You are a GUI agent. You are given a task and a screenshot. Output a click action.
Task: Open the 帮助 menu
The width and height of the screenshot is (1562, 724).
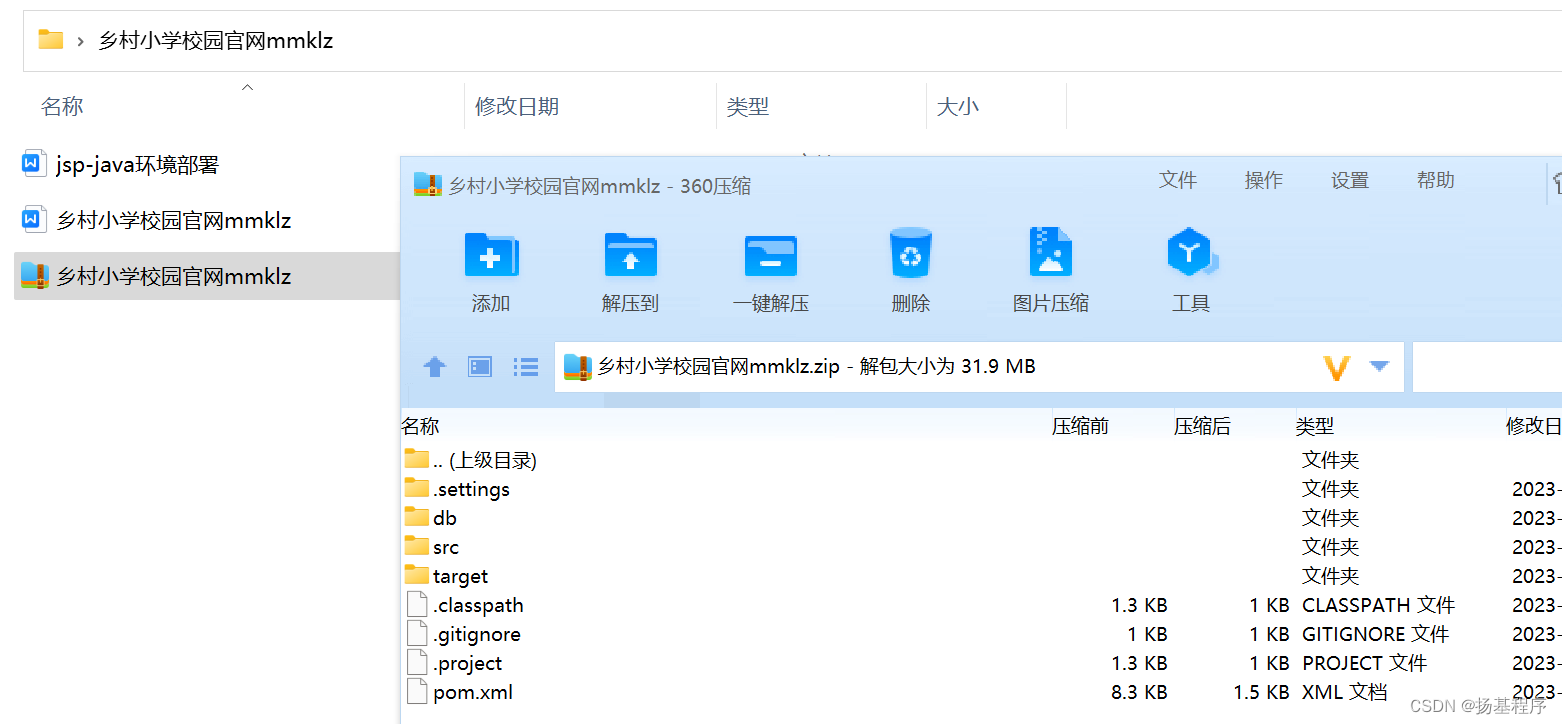[1434, 180]
